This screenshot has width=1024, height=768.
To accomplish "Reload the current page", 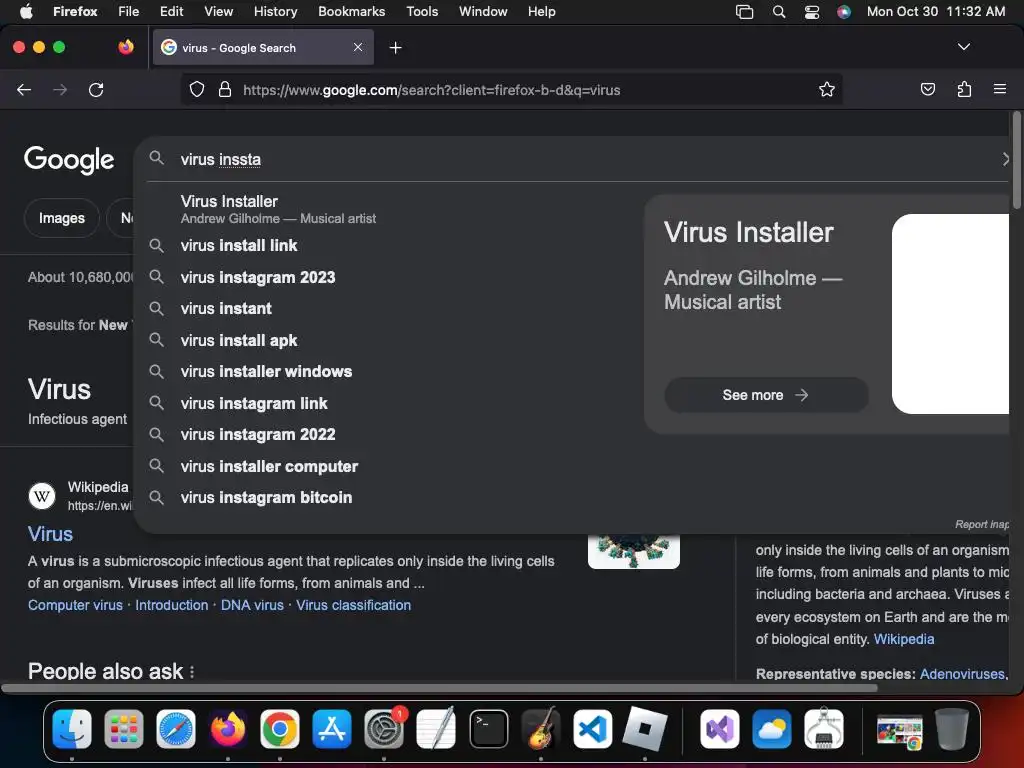I will pos(96,89).
